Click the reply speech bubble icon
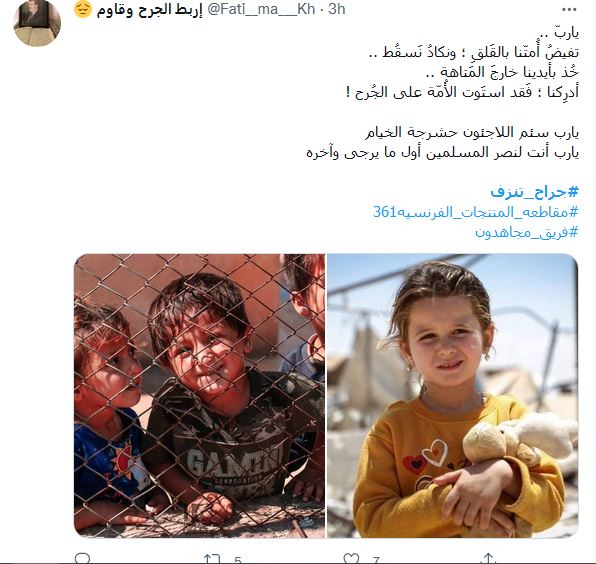Image resolution: width=596 pixels, height=564 pixels. click(x=82, y=559)
